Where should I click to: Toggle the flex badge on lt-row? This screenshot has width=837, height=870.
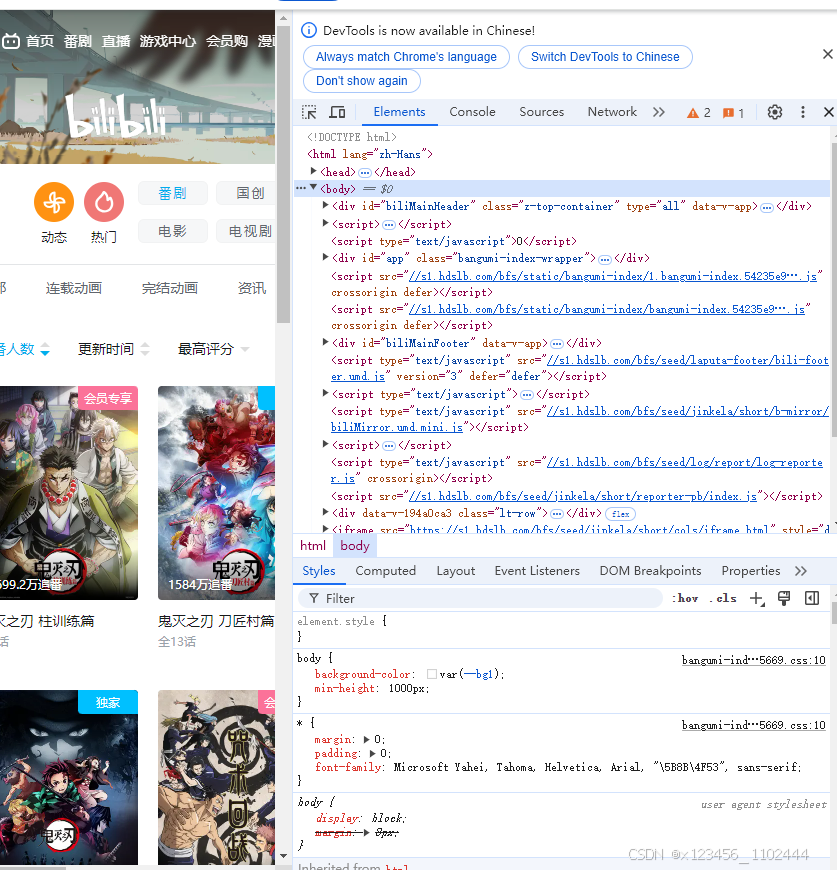tap(620, 514)
